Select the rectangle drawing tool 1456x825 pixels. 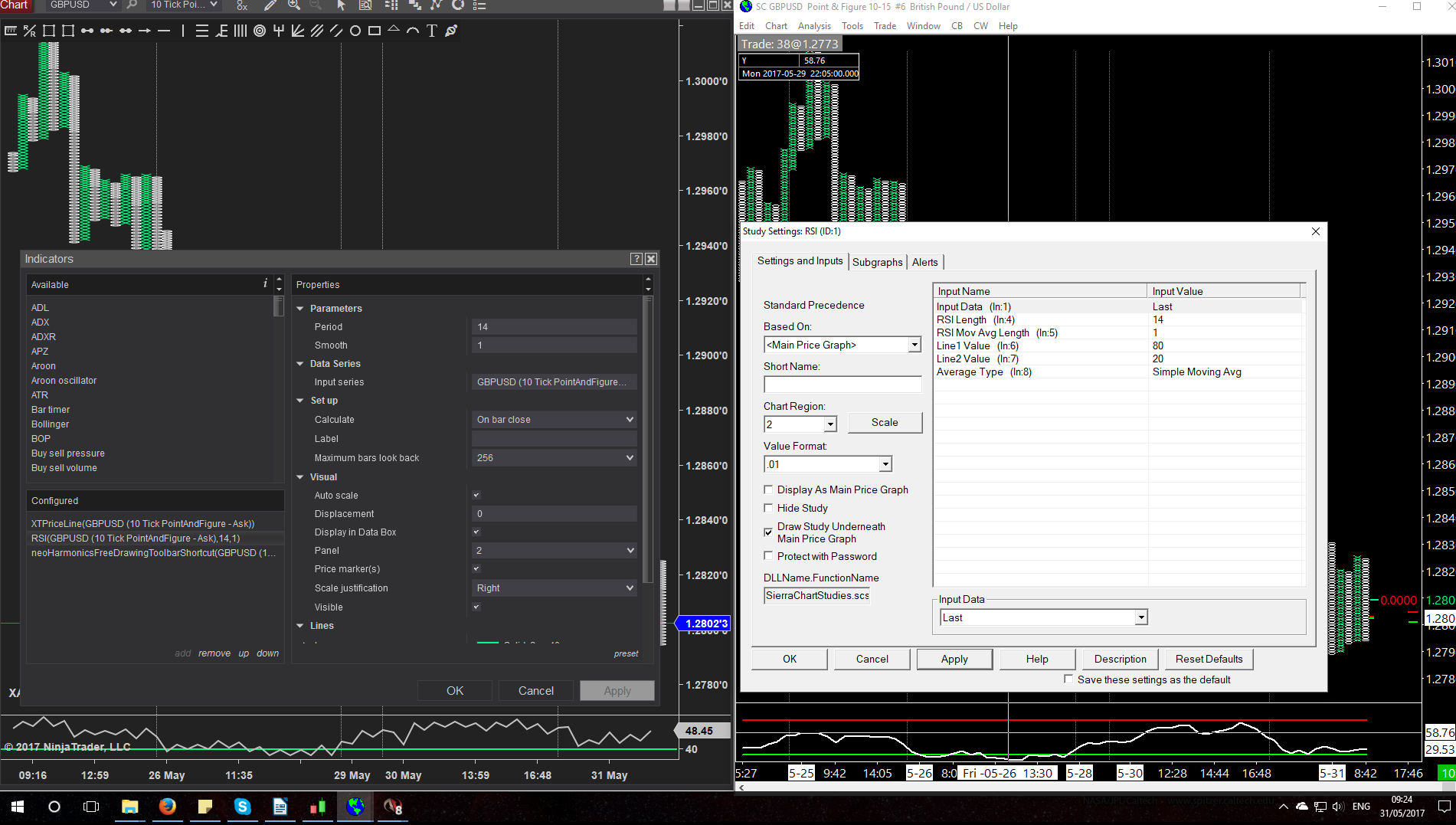[375, 31]
